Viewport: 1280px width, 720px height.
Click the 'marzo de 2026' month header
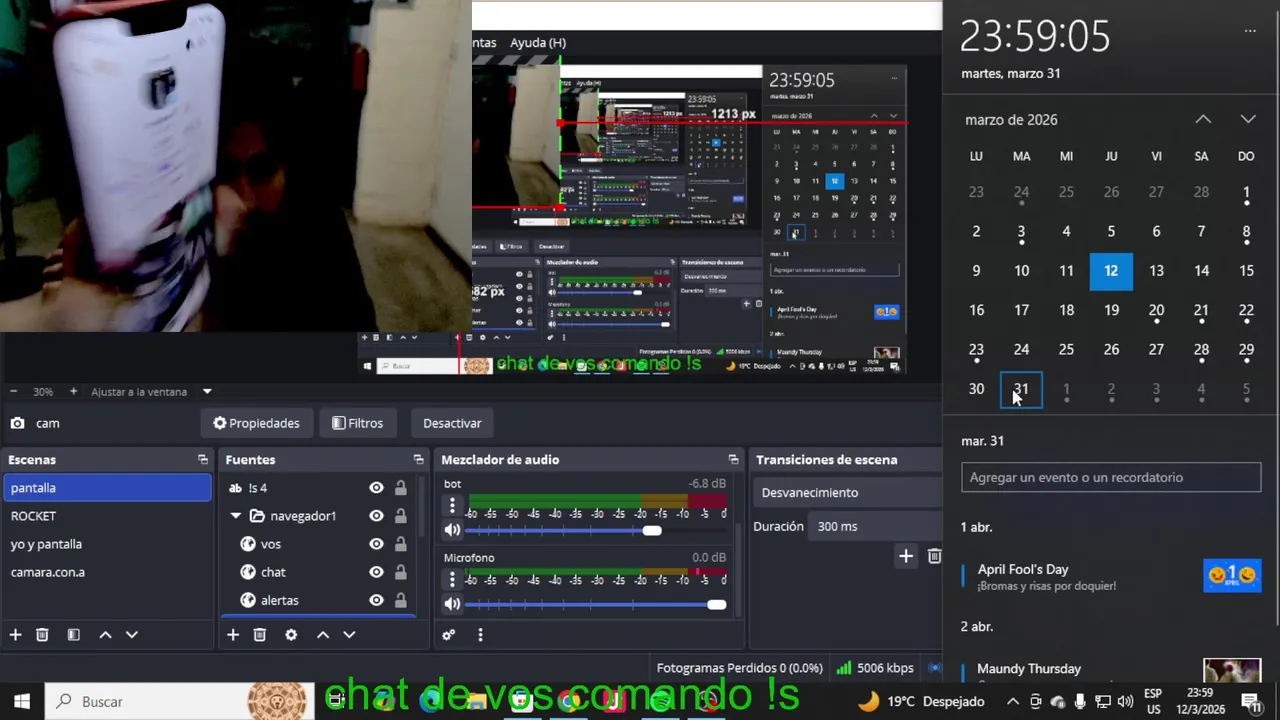[x=1011, y=120]
